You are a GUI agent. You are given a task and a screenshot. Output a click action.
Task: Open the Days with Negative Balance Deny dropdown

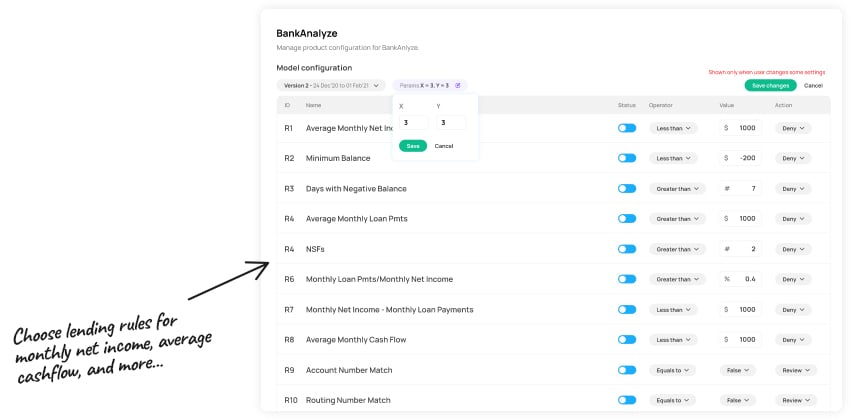(793, 189)
